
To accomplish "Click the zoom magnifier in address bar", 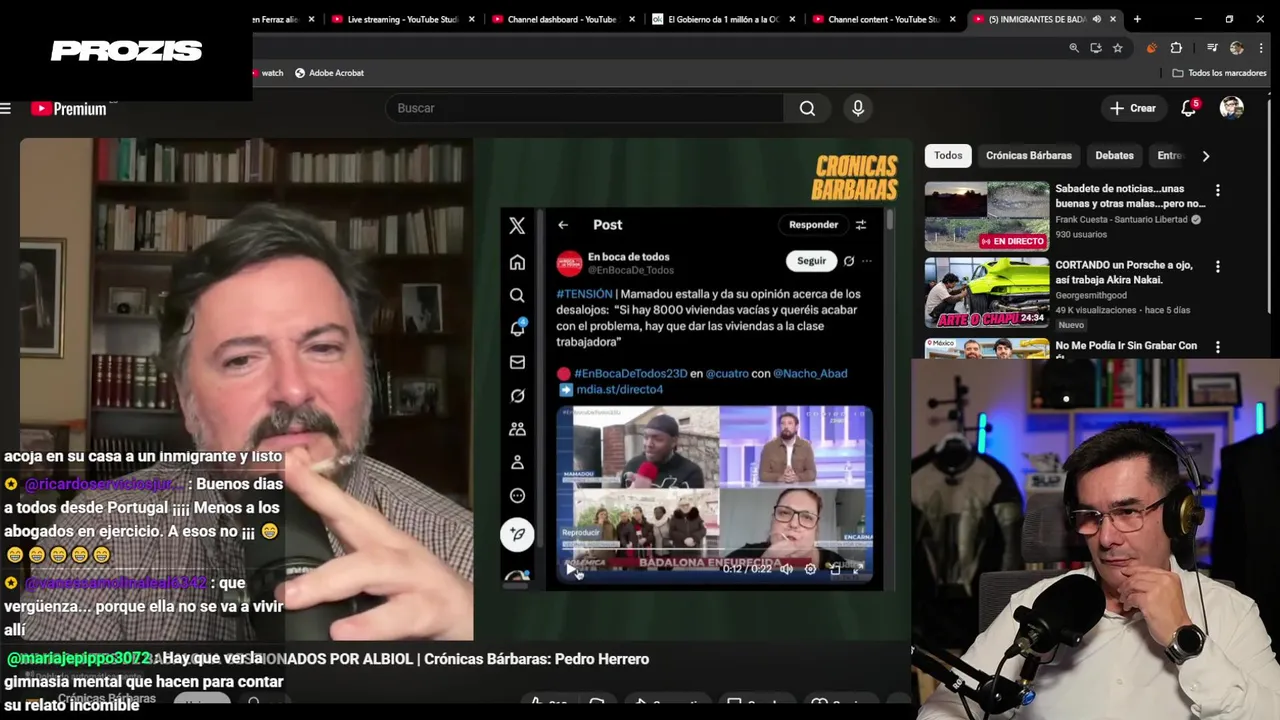I will pos(1074,48).
